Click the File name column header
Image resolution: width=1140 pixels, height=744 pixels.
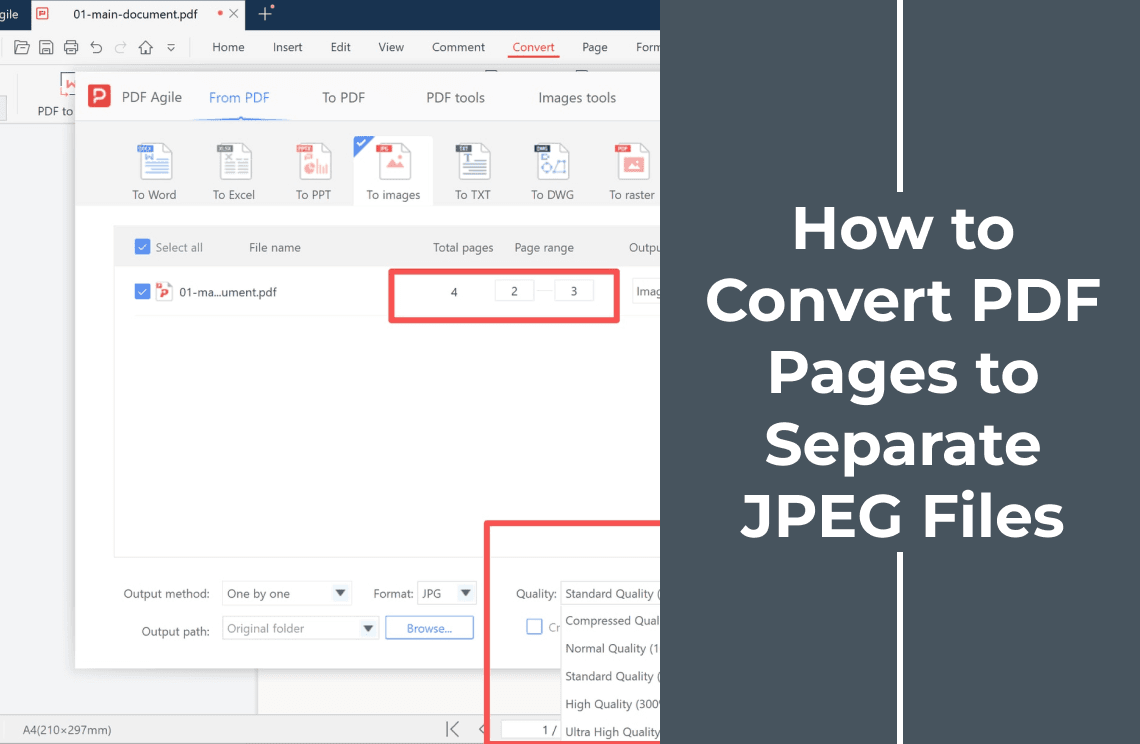(x=275, y=247)
